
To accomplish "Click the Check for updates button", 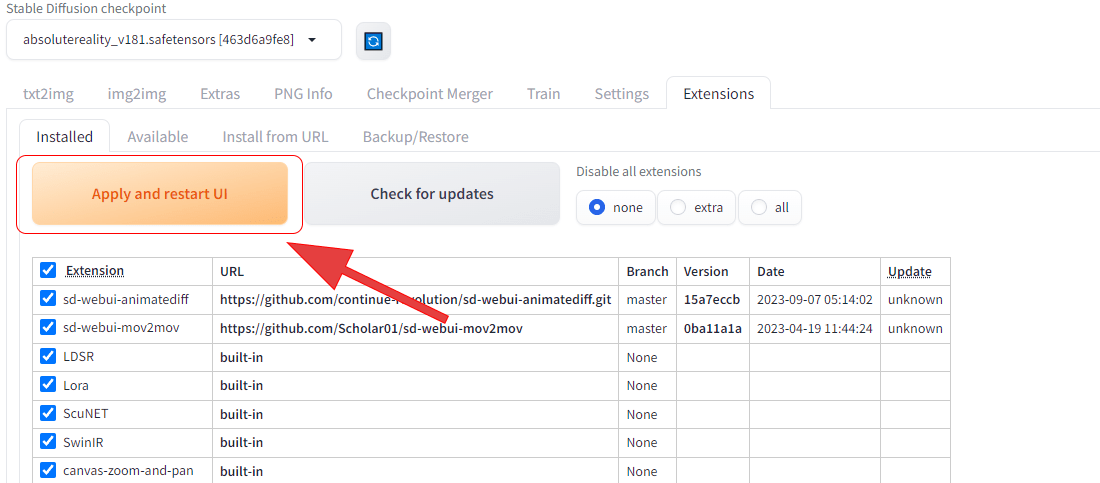I will pos(432,194).
